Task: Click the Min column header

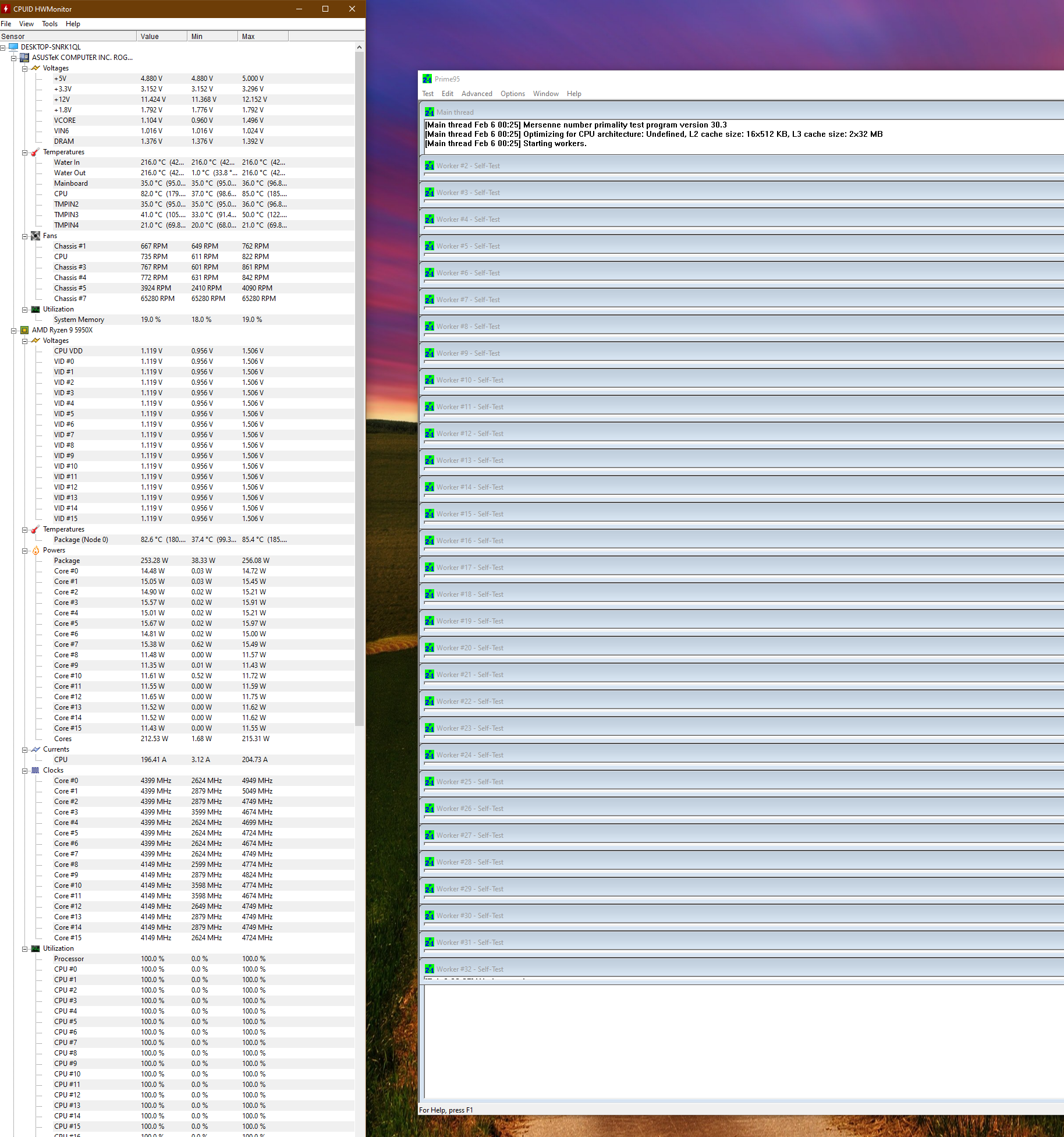Action: coord(212,36)
